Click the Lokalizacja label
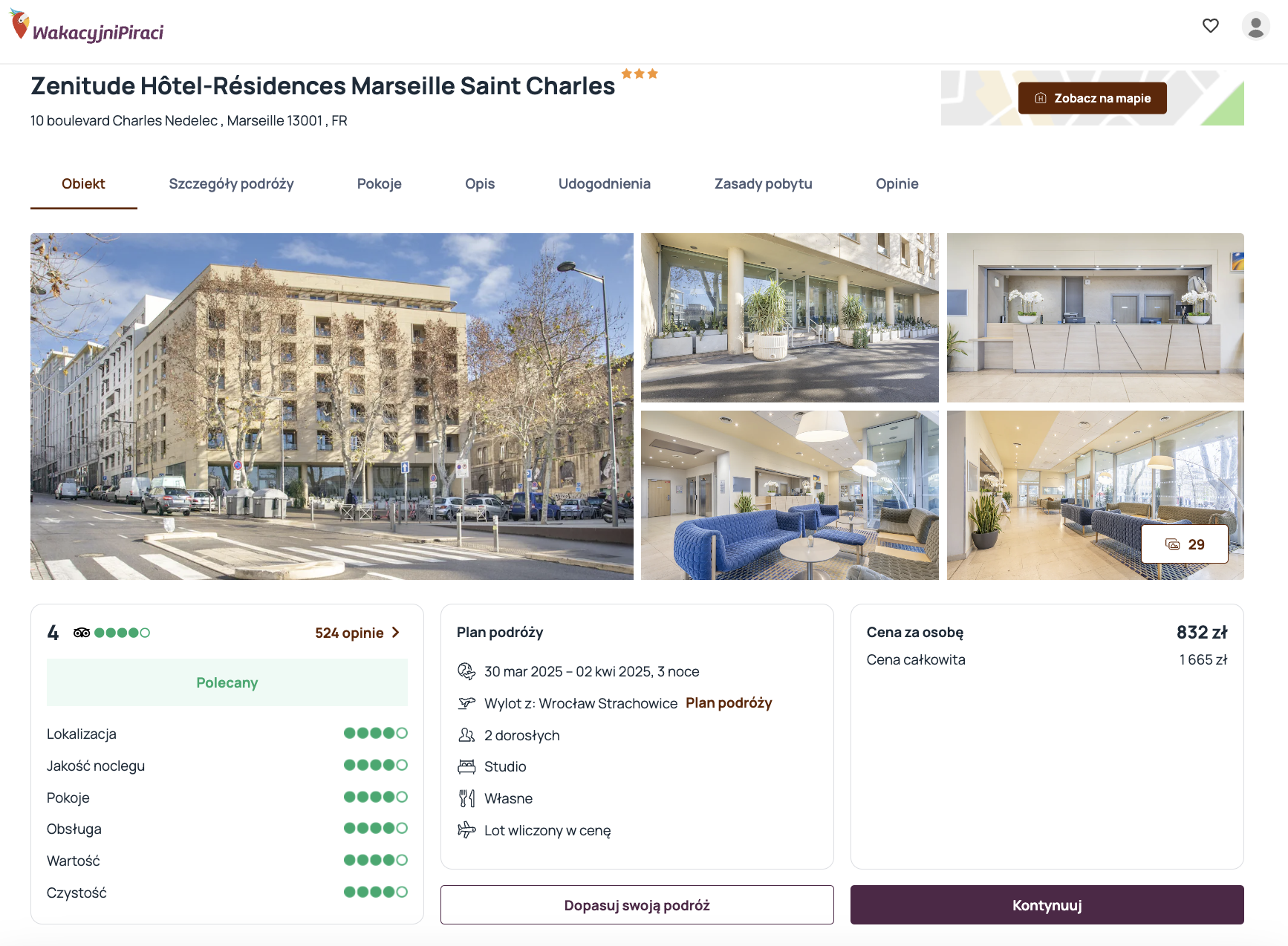This screenshot has width=1288, height=946. click(x=82, y=734)
